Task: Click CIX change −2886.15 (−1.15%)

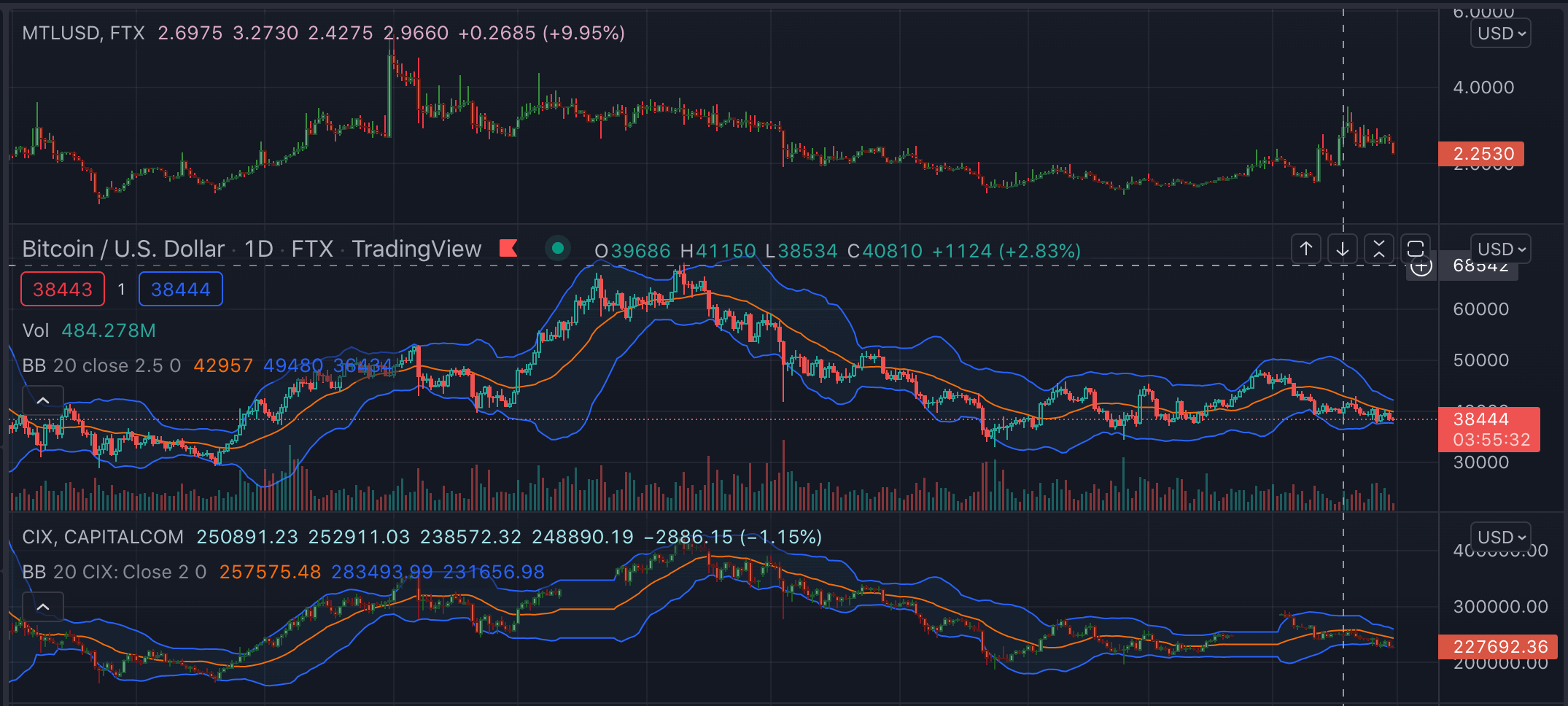Action: coord(733,538)
